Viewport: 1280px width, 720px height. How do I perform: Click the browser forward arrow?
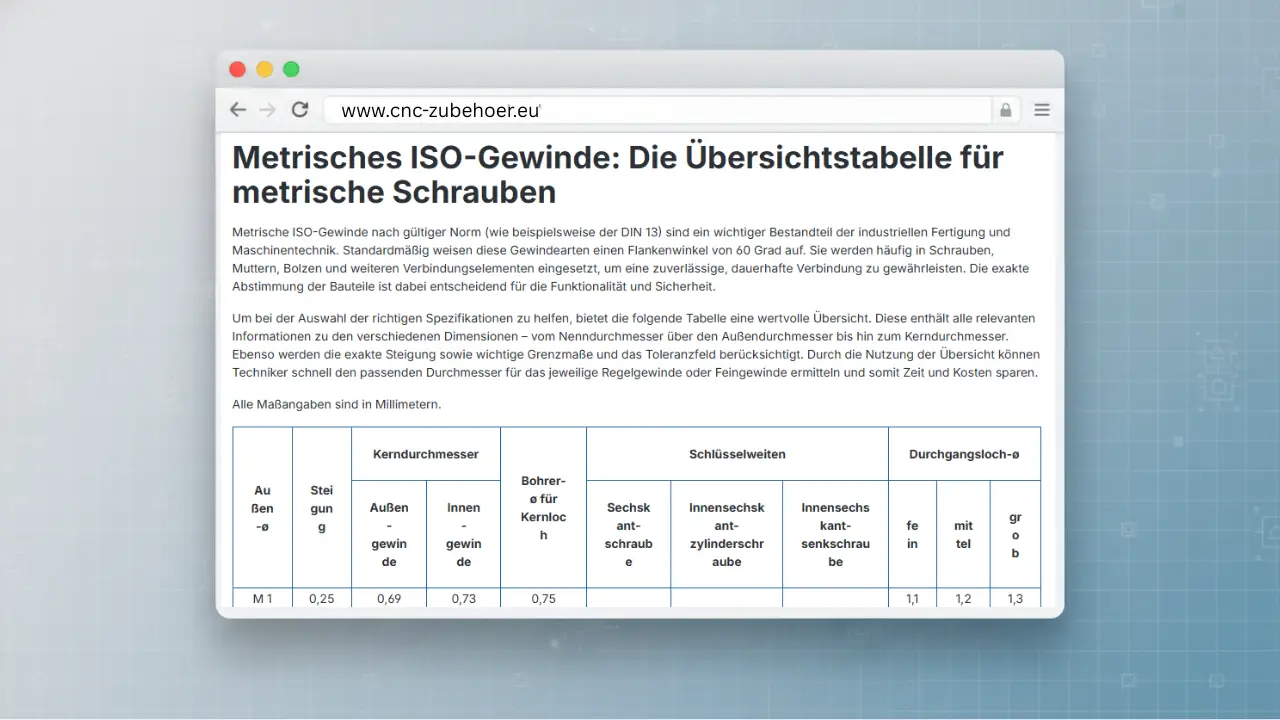pos(267,110)
